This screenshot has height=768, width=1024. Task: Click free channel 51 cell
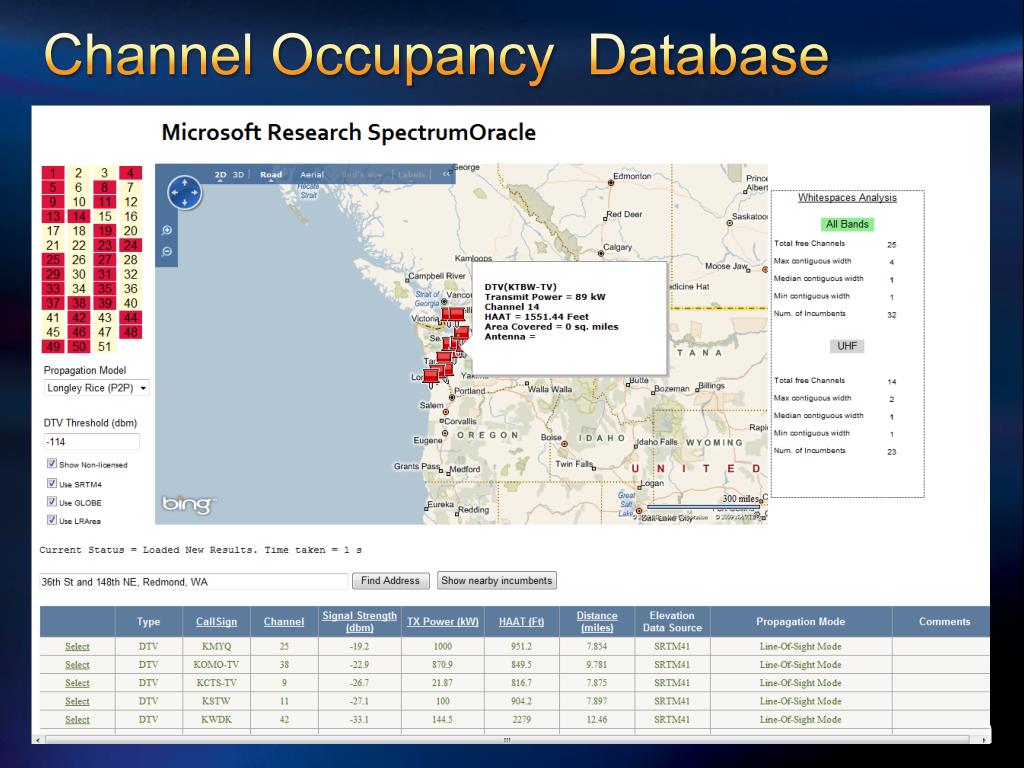(104, 347)
